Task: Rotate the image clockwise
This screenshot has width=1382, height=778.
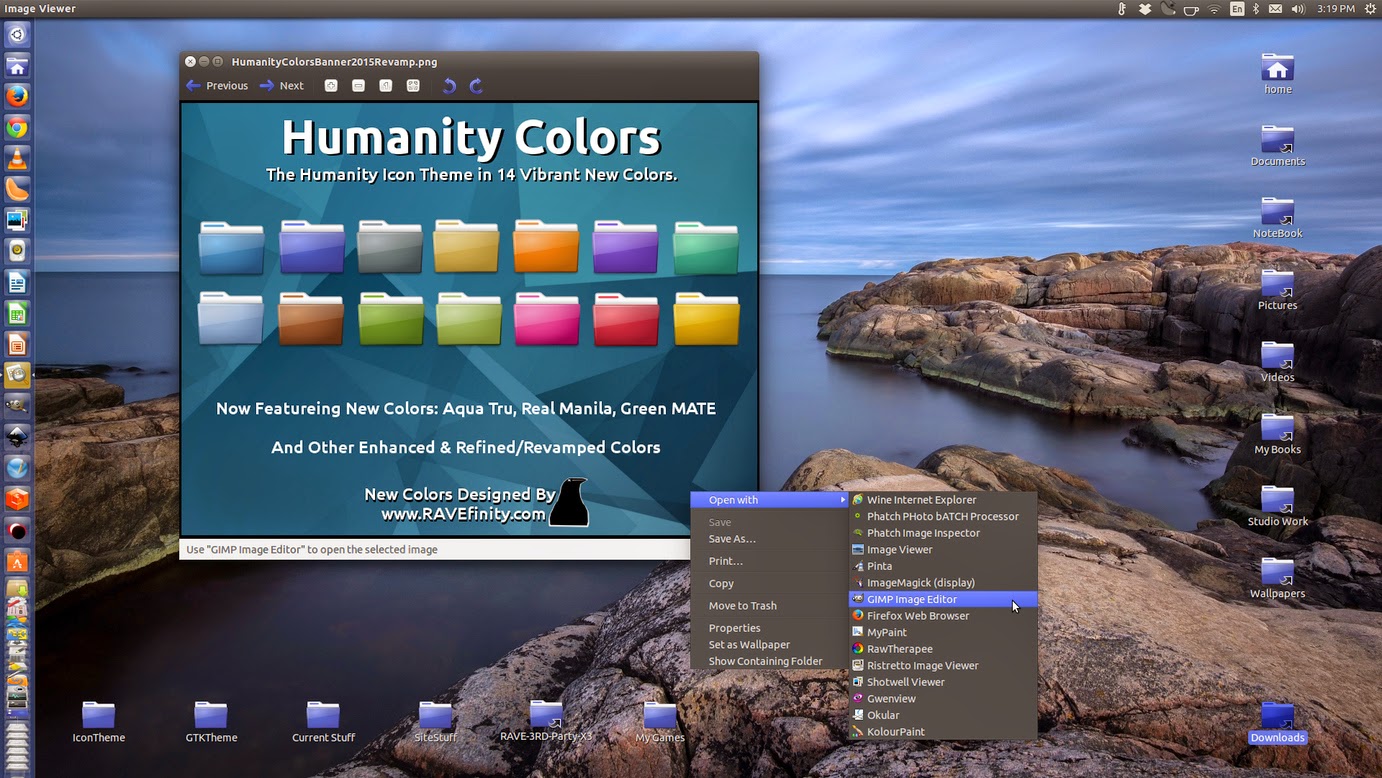Action: coord(476,86)
